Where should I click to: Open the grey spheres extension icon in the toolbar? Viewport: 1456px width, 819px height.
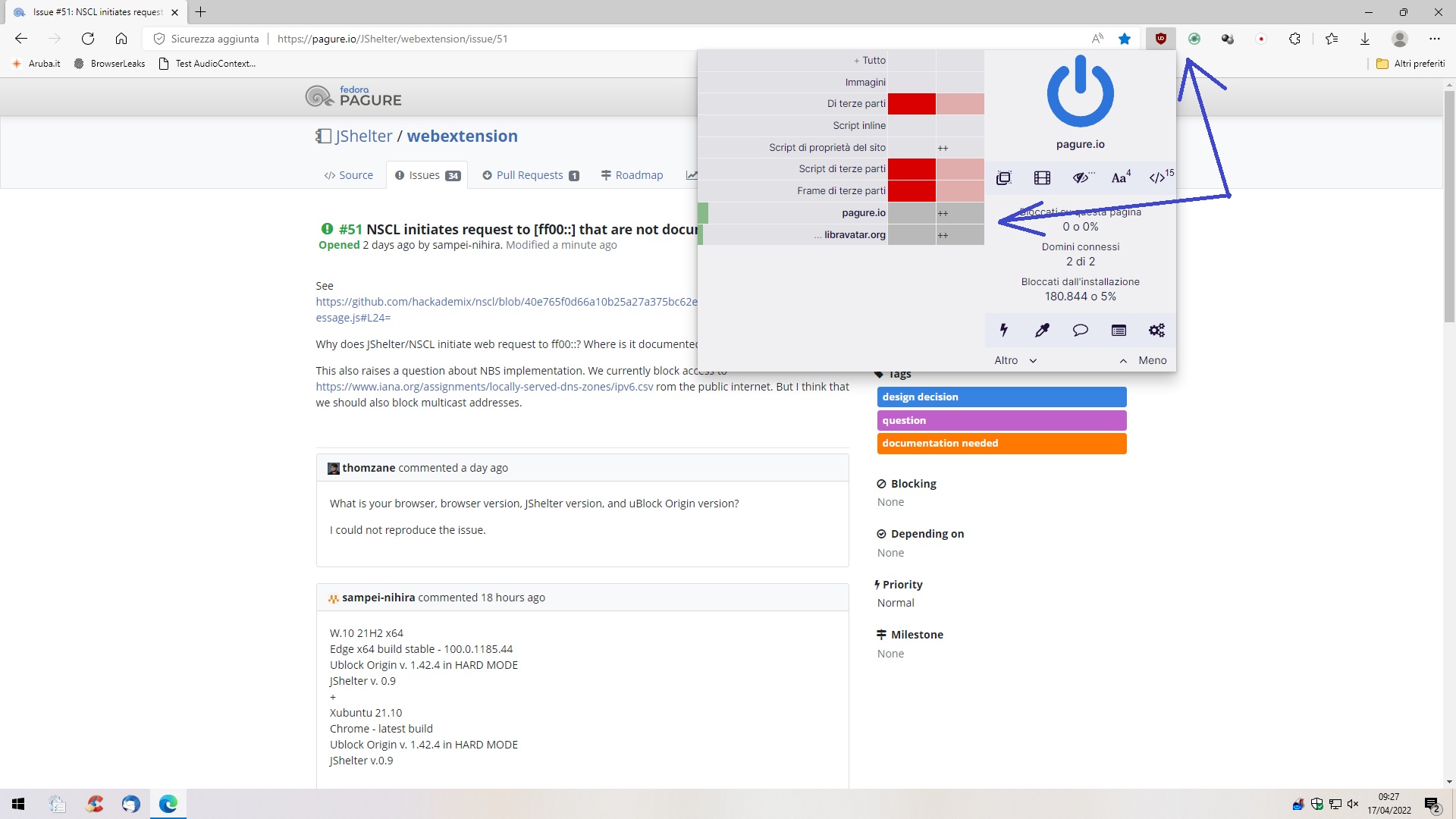coord(1228,39)
